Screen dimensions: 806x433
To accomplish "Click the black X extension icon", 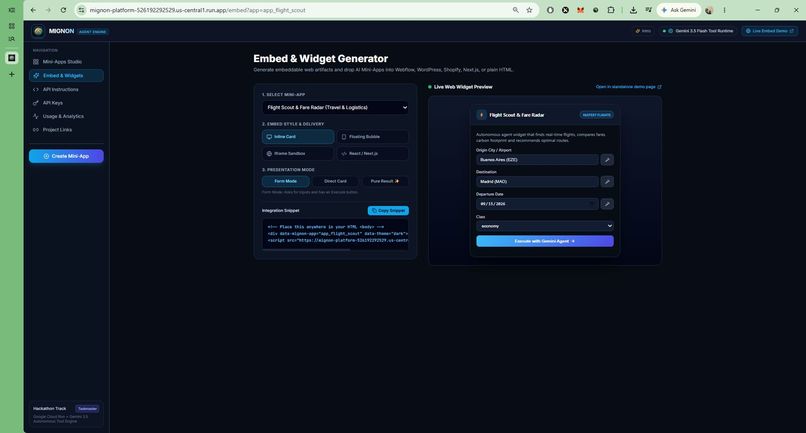I will (x=565, y=10).
